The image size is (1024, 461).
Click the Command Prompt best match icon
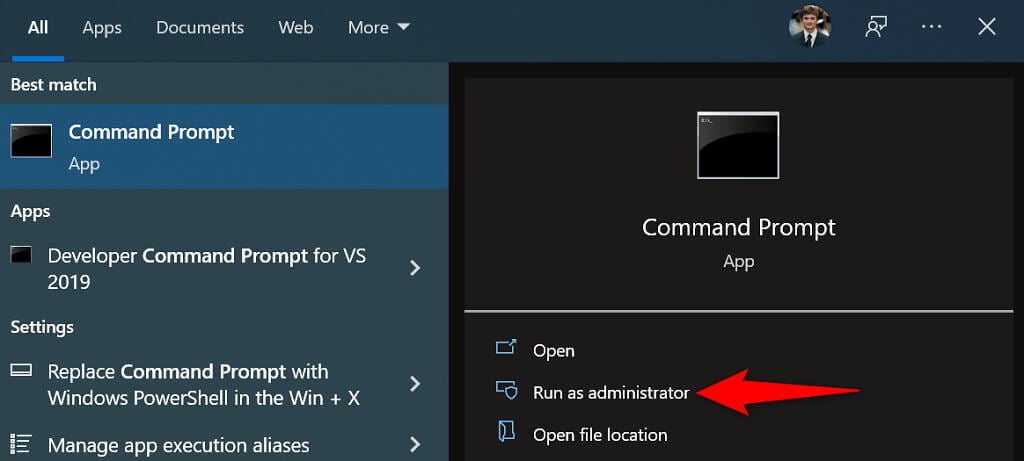31,142
